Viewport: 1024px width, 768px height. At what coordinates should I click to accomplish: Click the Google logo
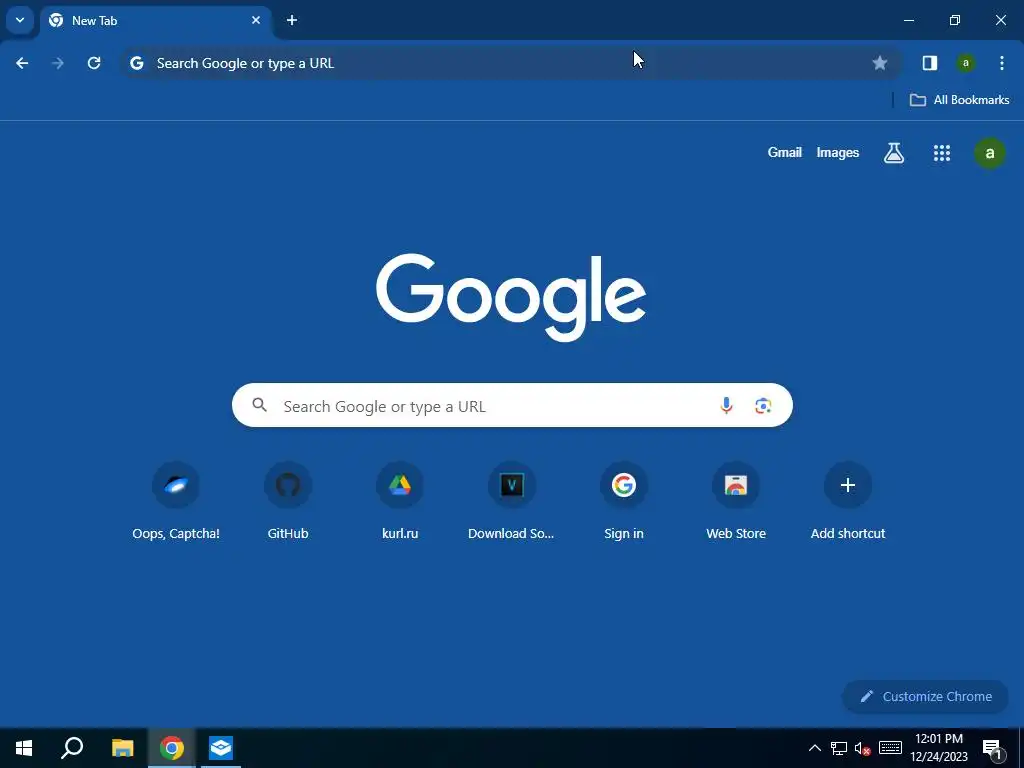click(511, 297)
